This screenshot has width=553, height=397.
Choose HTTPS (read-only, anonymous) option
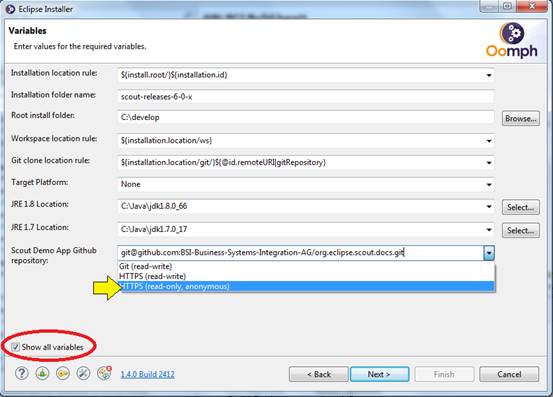[x=306, y=286]
